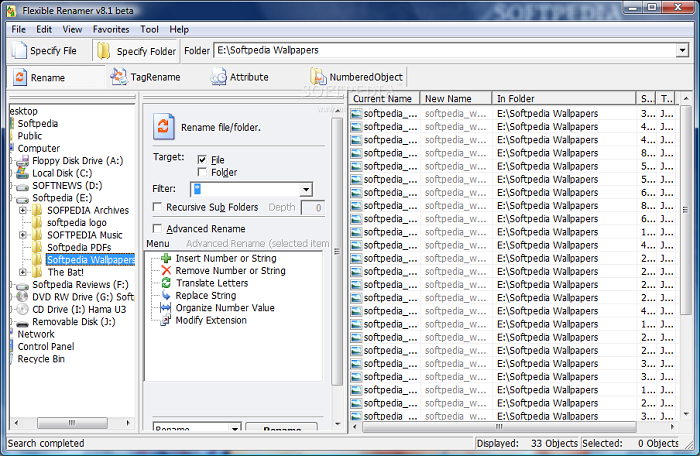Select the TagRename tool icon
The image size is (700, 456).
119,77
